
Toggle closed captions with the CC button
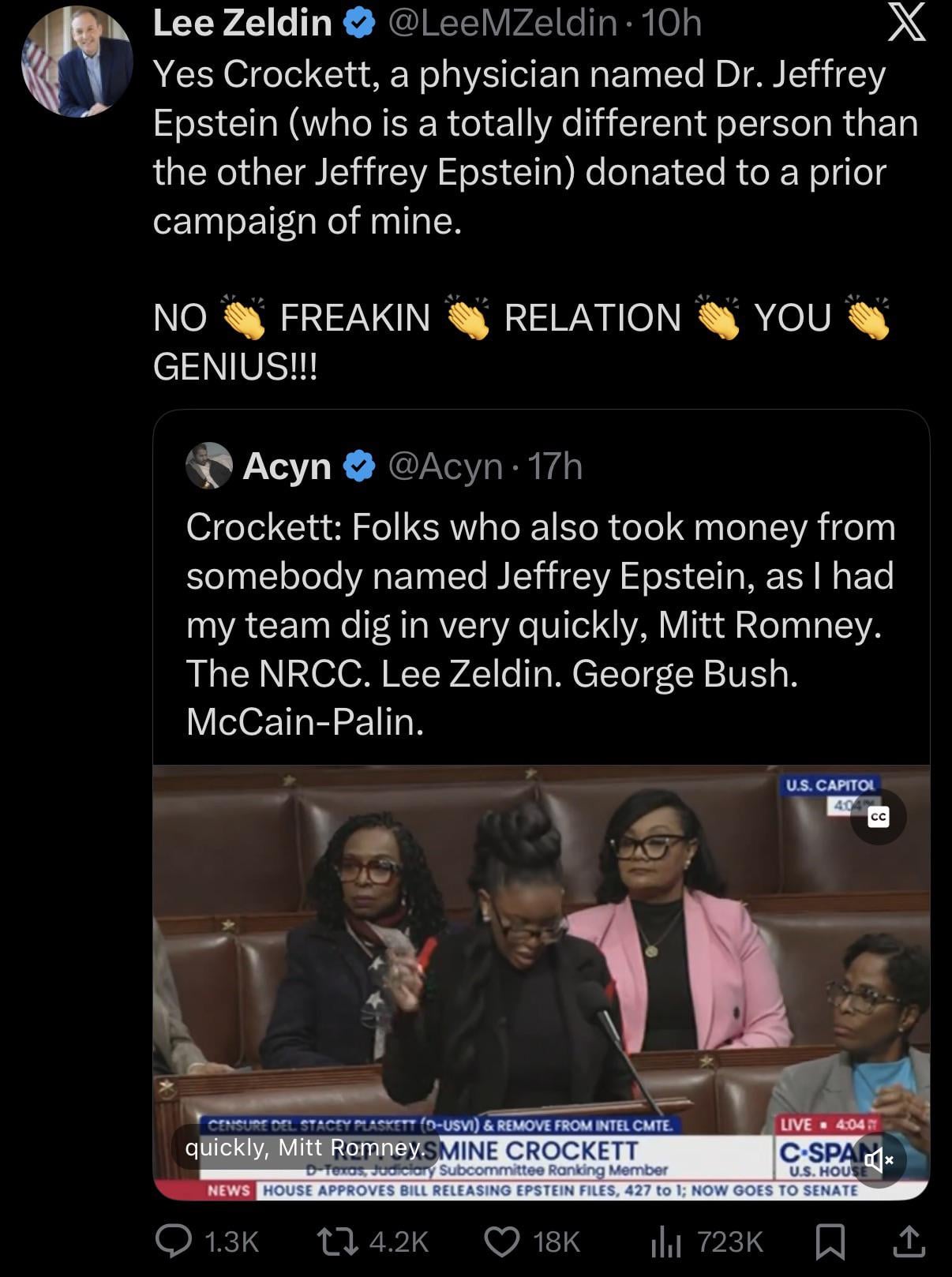coord(878,817)
